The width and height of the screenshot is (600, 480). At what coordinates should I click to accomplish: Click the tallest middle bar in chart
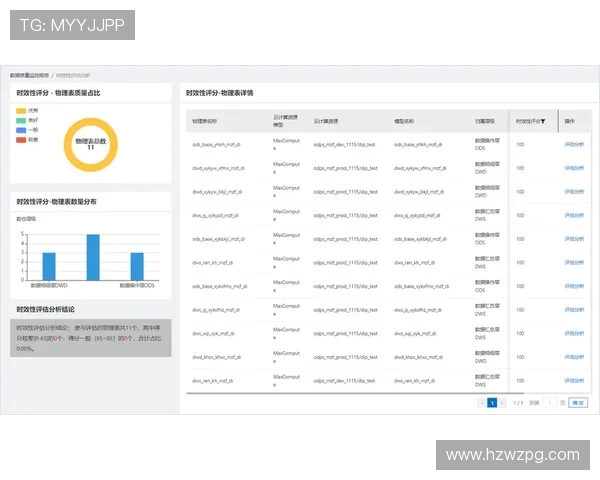click(x=93, y=257)
